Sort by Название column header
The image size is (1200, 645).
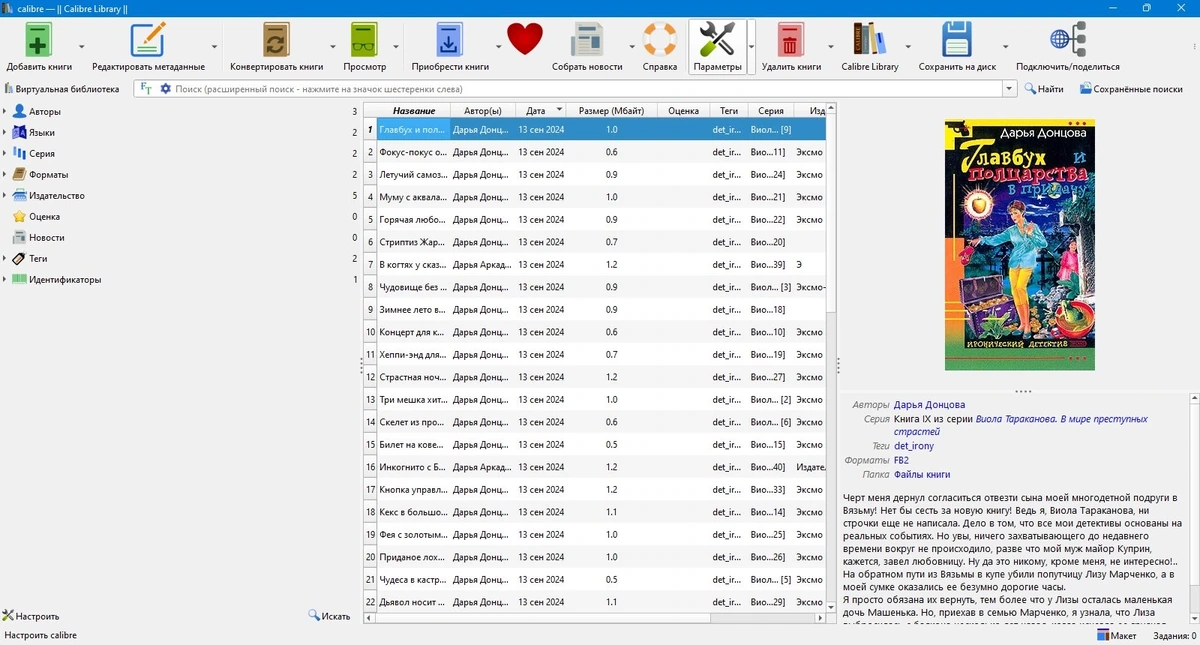(413, 111)
